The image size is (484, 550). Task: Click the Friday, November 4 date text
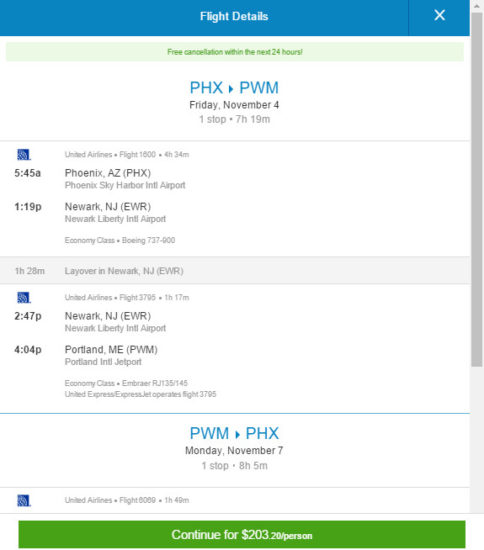(234, 105)
